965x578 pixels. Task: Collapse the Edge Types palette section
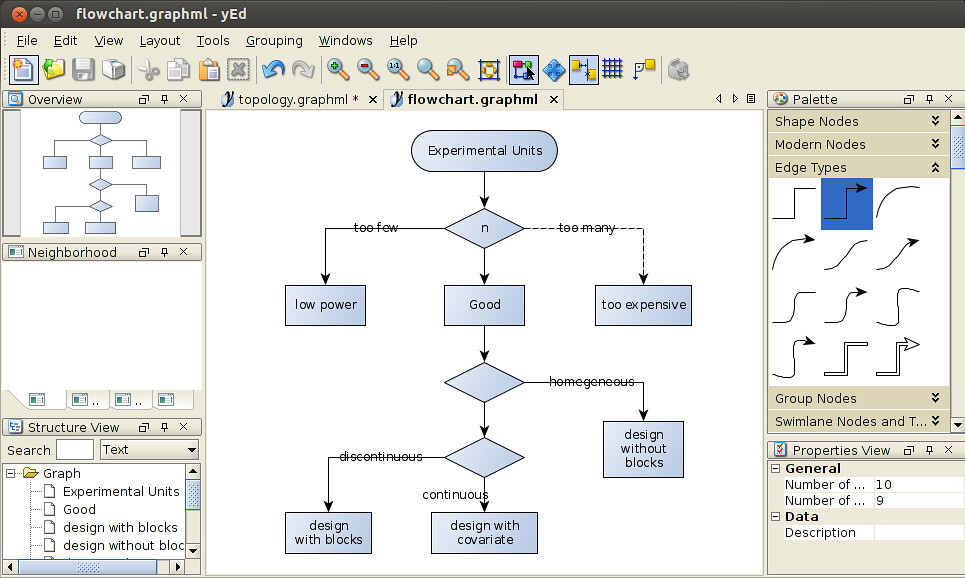(x=935, y=167)
